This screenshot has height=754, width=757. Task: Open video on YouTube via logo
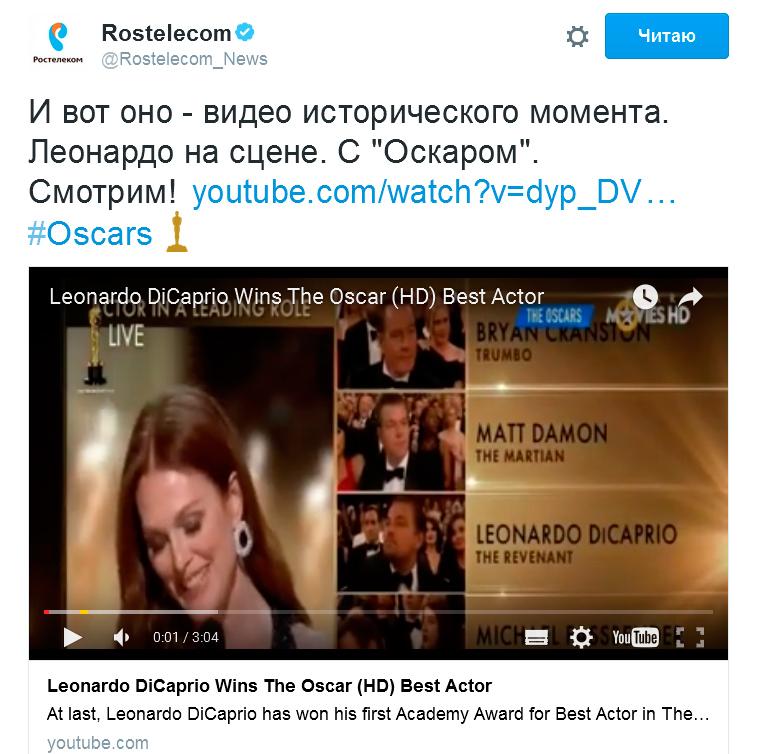click(634, 637)
